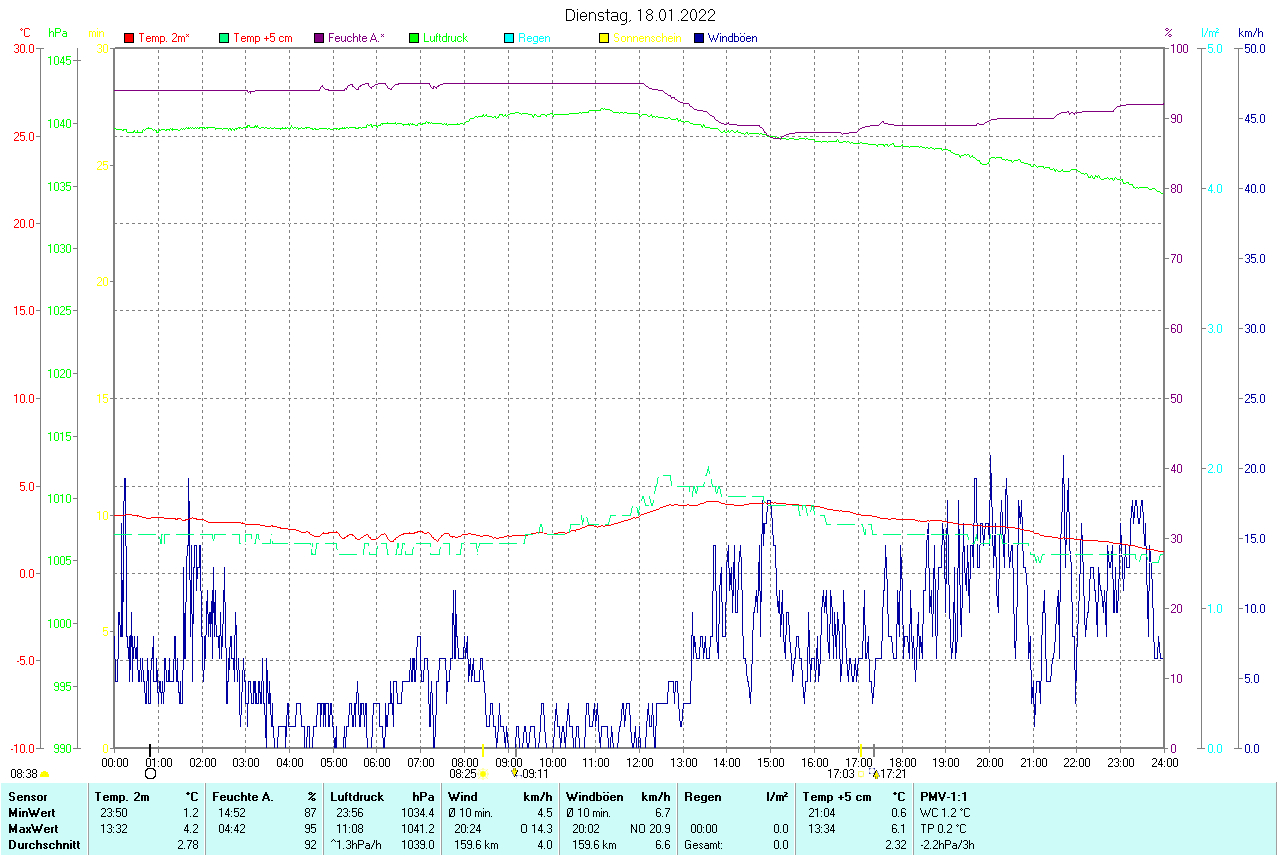Screen dimensions: 1277x855
Task: Click the 23:50 min temperature time cell
Action: [x=114, y=813]
